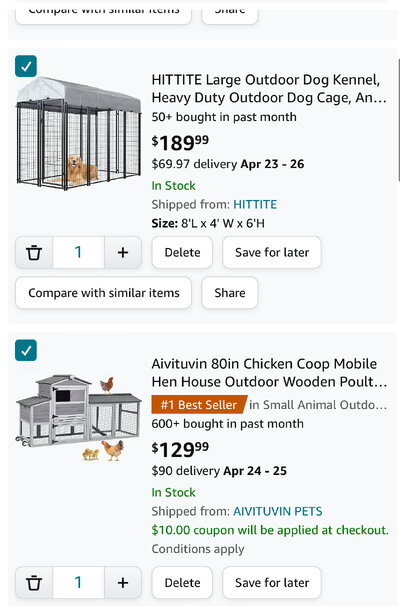Image resolution: width=400 pixels, height=606 pixels.
Task: Click plus icon to increase Dog Kennel quantity
Action: (x=123, y=252)
